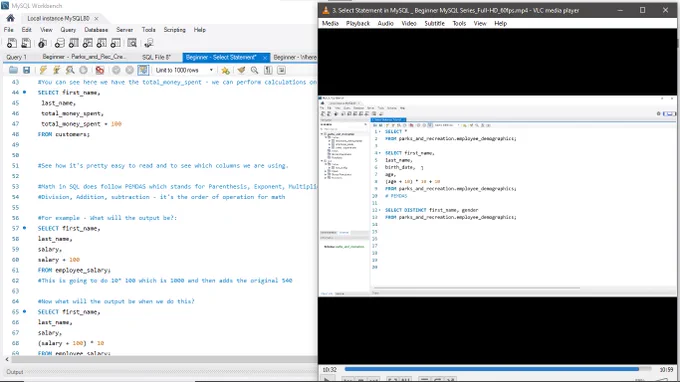Viewport: 680px width, 382px height.
Task: Click the line 48 text 'FROM customers;'
Action: [64, 134]
